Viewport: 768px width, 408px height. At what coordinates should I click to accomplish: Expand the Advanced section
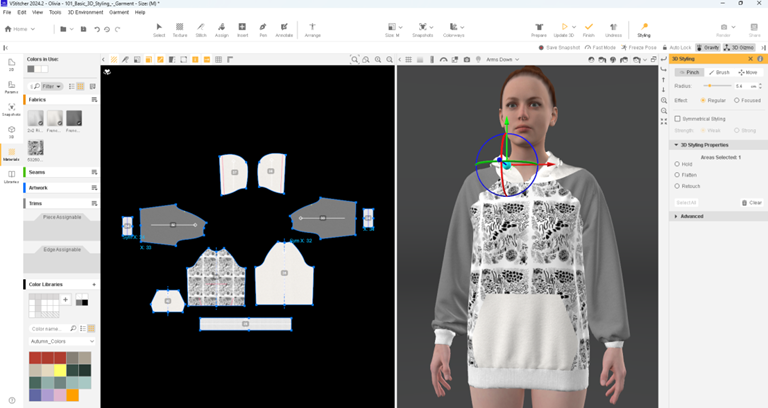pos(675,216)
